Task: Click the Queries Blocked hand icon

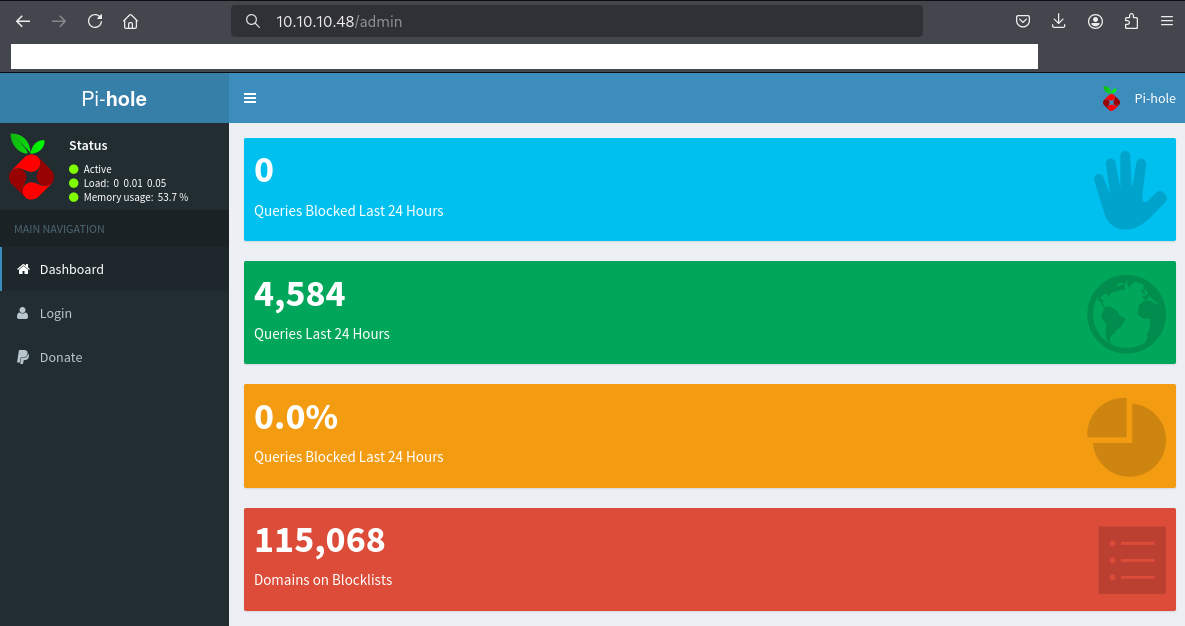Action: [x=1129, y=190]
